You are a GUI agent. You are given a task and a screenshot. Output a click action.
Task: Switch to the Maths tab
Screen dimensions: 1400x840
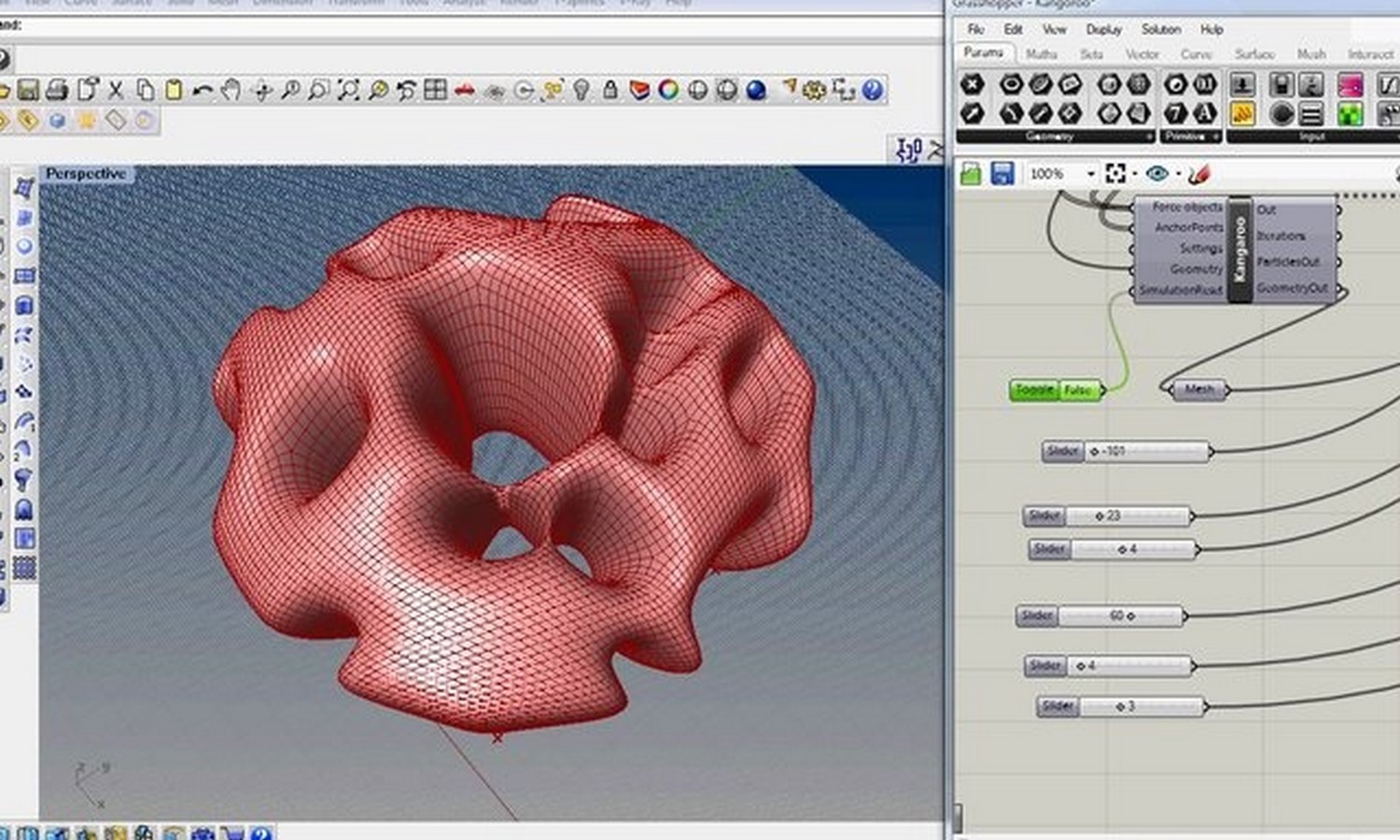coord(1042,54)
